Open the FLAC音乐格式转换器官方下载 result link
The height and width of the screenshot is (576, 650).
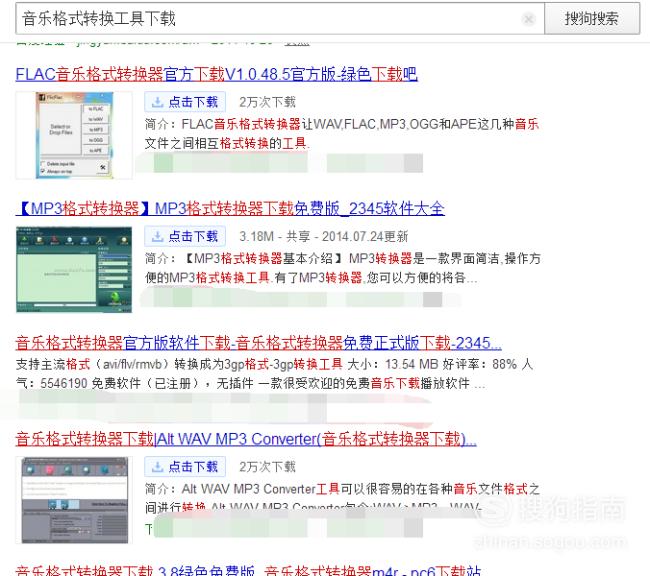click(216, 75)
